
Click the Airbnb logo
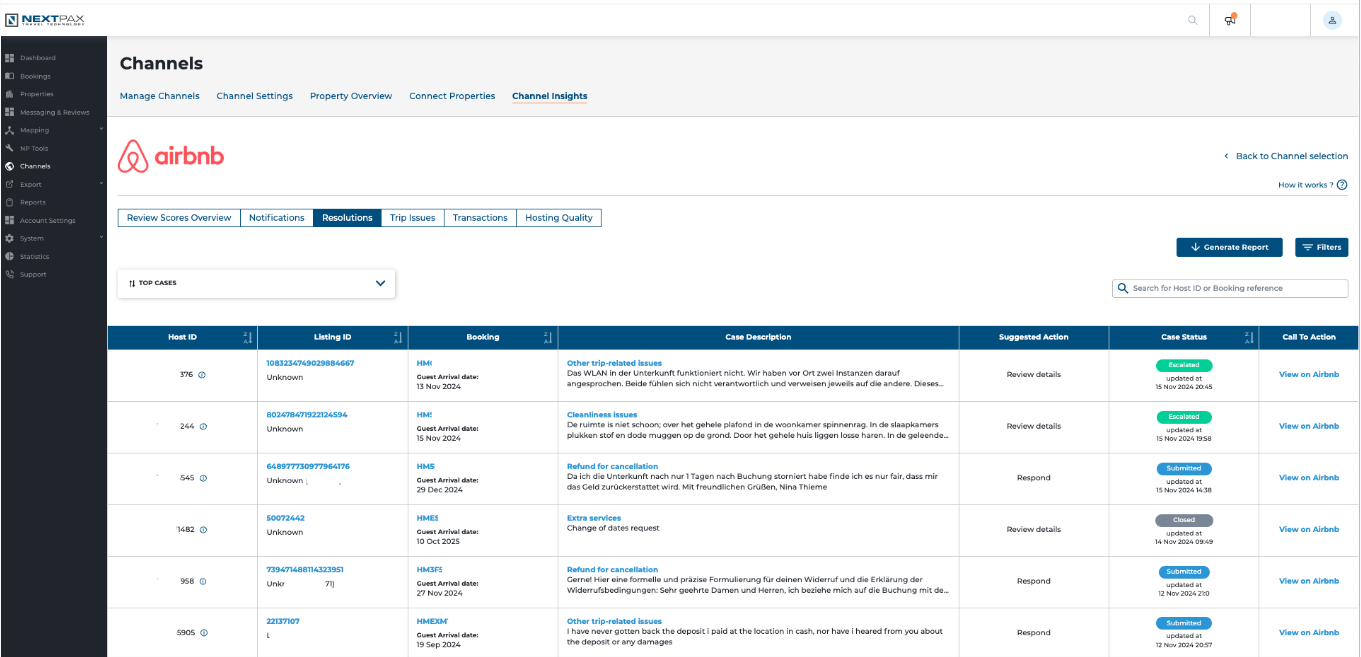point(171,157)
